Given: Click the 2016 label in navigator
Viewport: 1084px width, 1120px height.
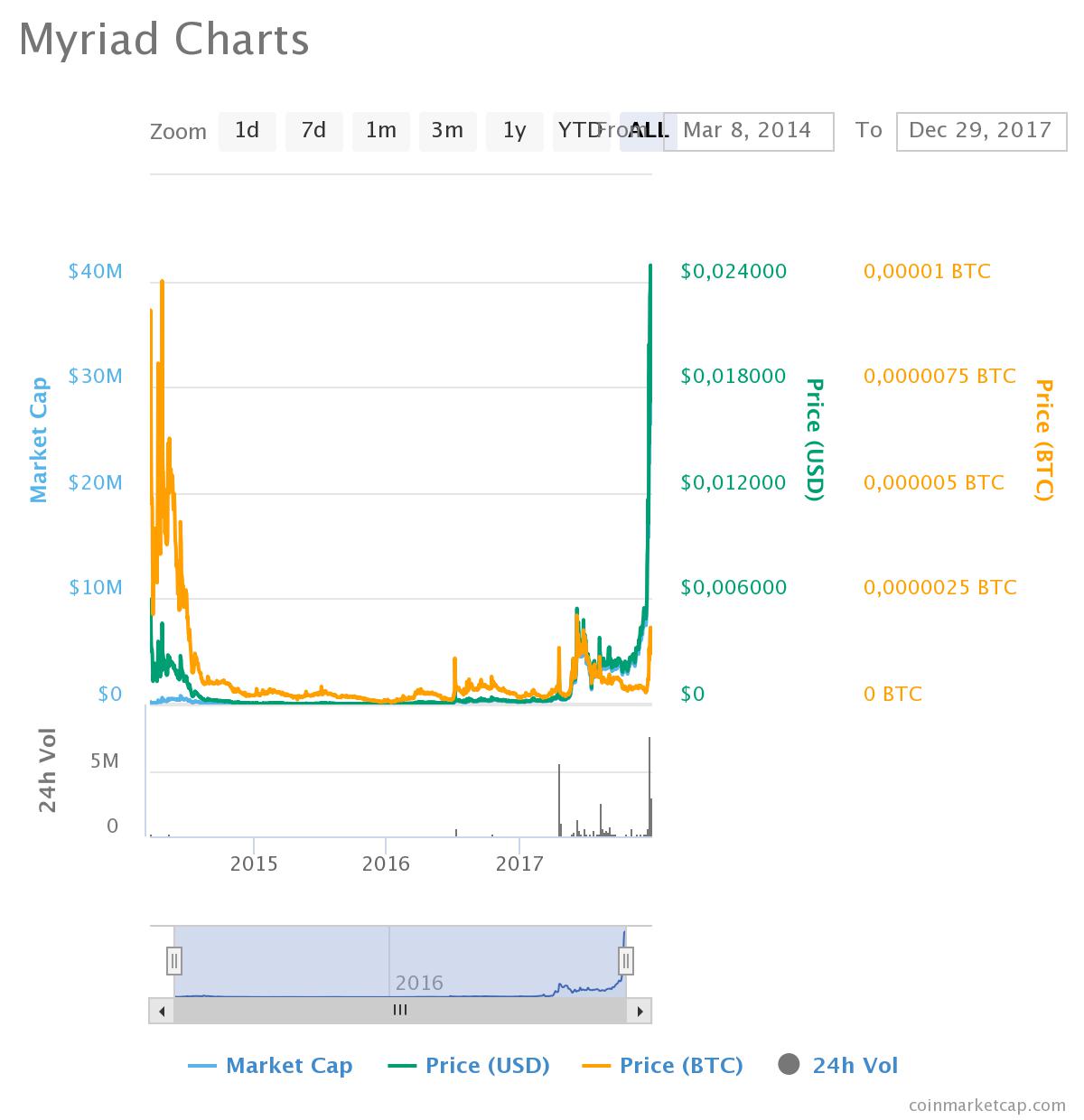Looking at the screenshot, I should pos(419,983).
